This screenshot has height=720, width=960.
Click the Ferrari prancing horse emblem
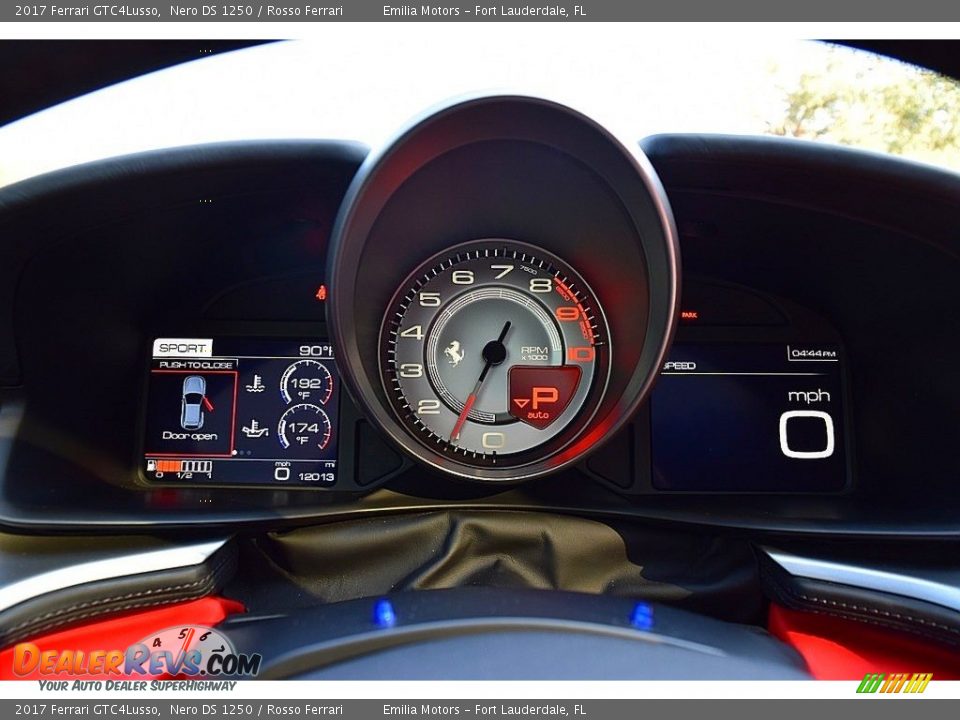pos(454,353)
